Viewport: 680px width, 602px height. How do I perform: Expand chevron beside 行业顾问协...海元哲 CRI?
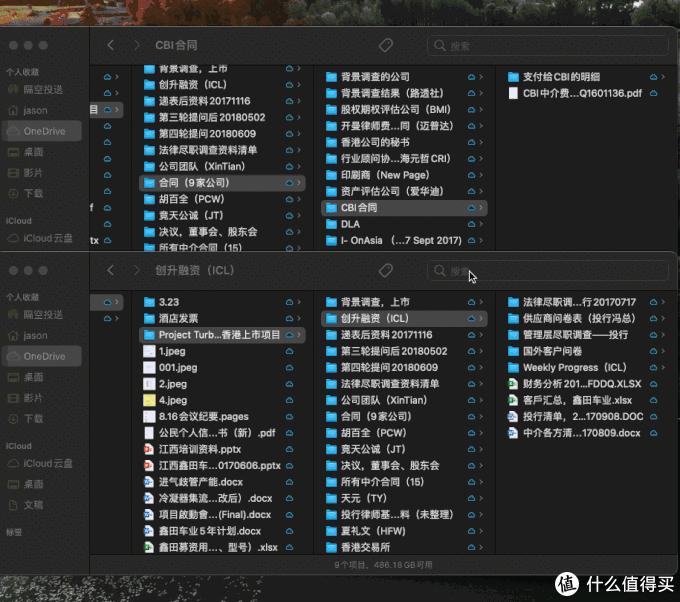[x=481, y=159]
